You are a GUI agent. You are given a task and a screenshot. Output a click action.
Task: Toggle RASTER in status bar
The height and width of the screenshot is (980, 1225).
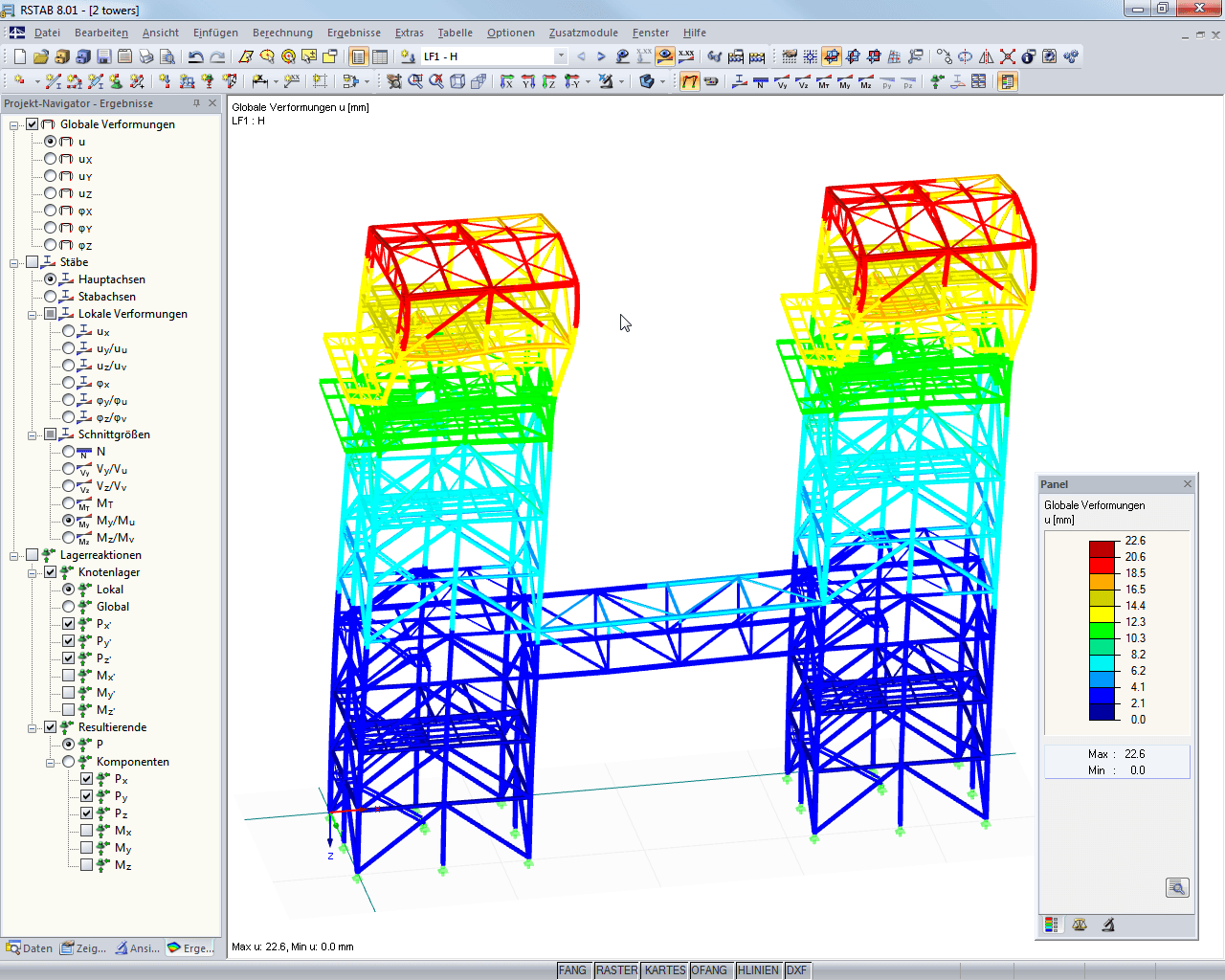click(616, 970)
